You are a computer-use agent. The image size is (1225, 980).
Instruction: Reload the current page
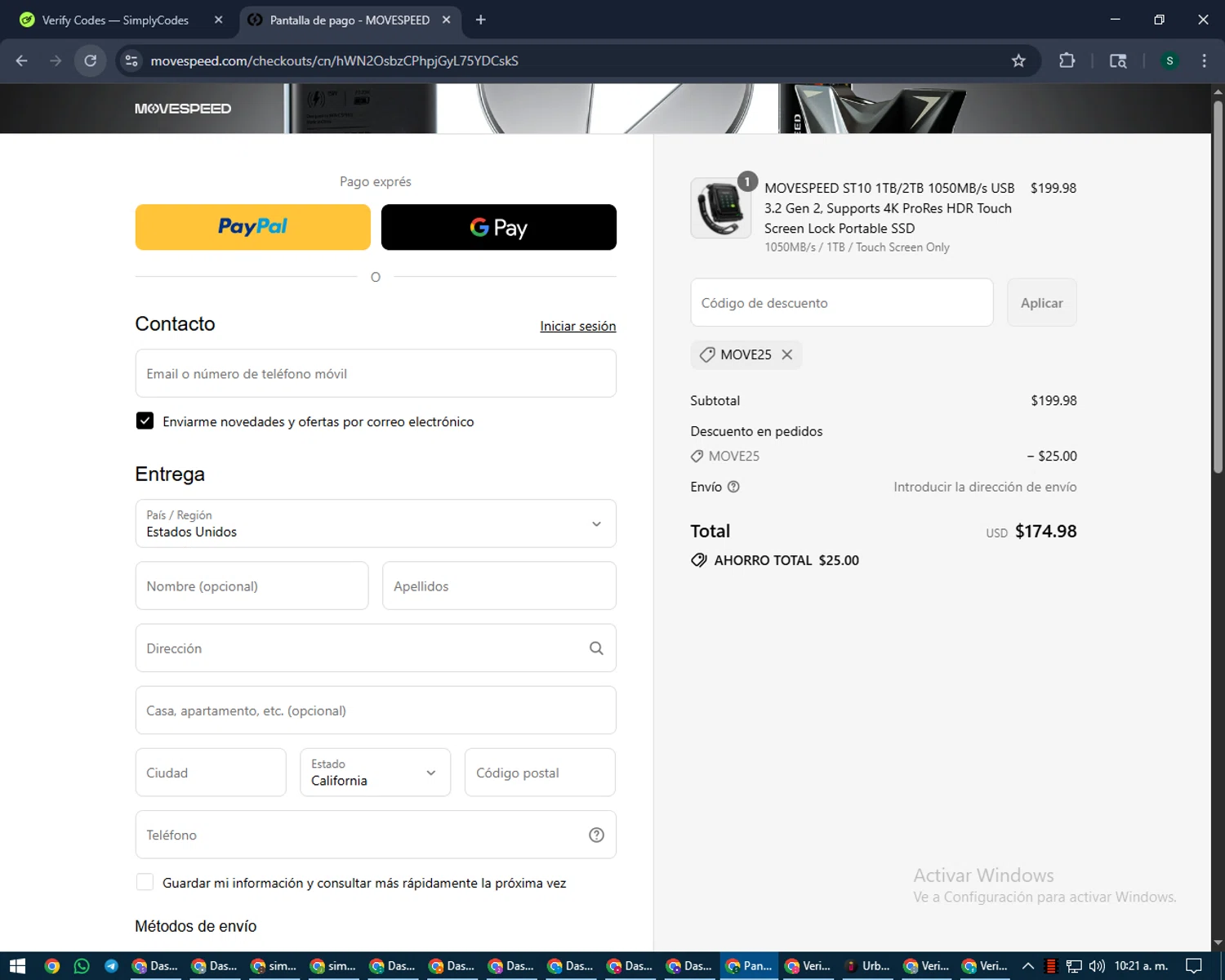[x=91, y=60]
